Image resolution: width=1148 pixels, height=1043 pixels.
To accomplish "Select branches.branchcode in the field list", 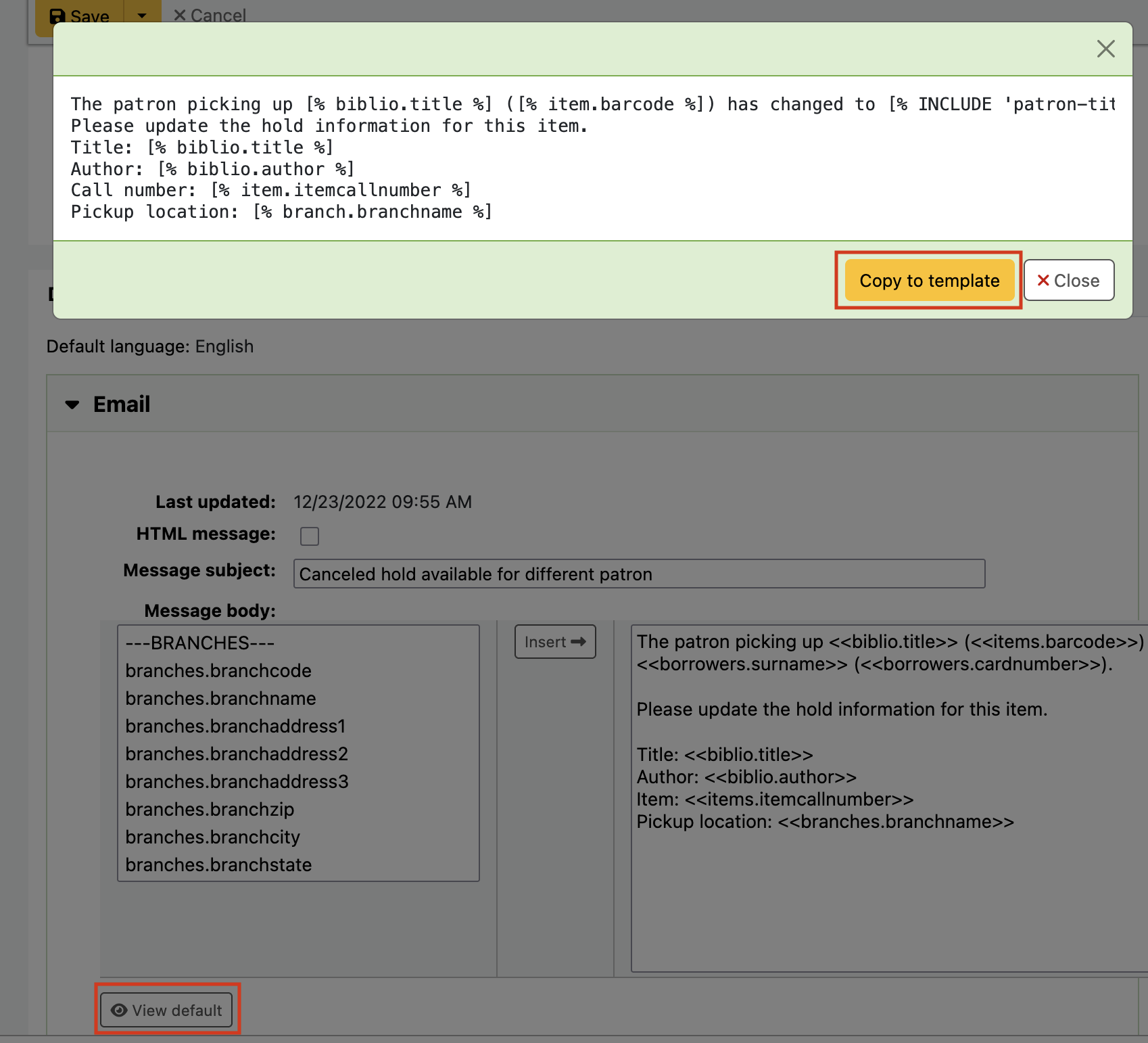I will [218, 670].
